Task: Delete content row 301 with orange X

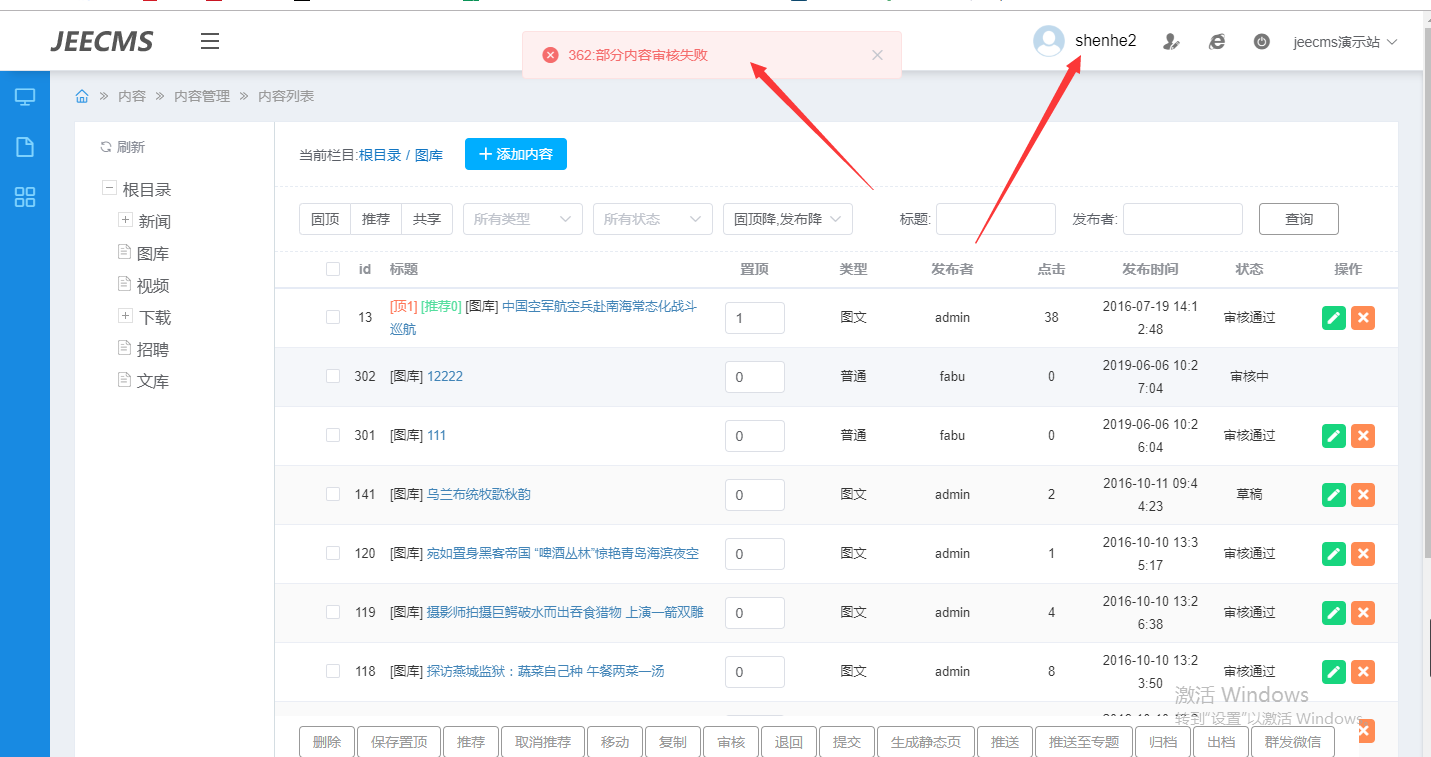Action: [x=1363, y=436]
